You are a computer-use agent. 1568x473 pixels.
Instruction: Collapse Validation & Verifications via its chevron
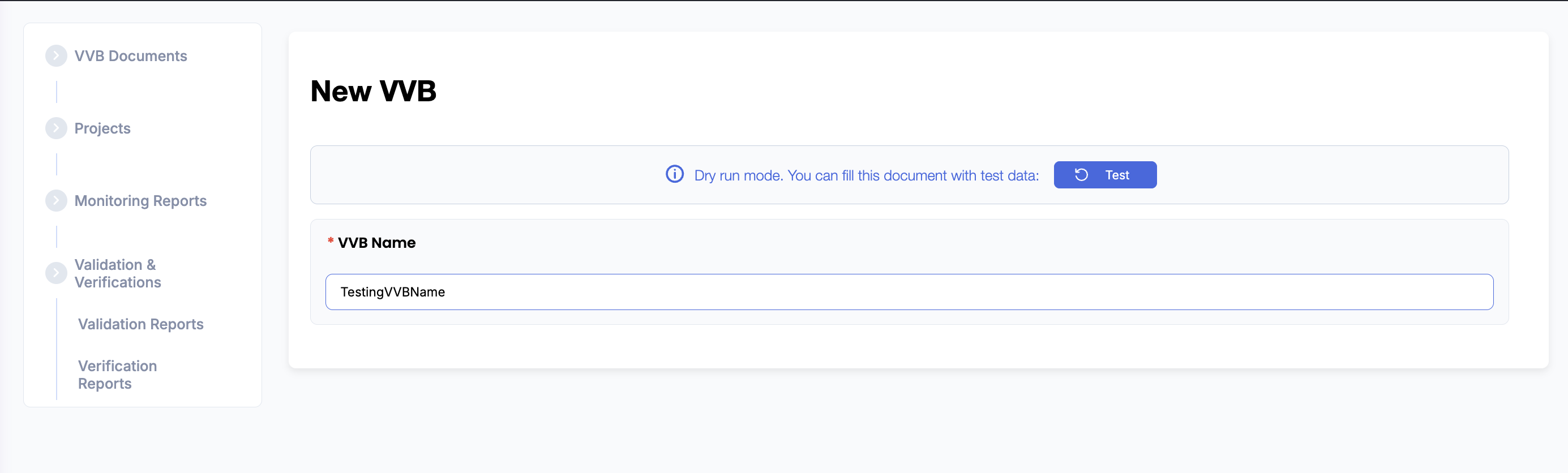pyautogui.click(x=56, y=273)
